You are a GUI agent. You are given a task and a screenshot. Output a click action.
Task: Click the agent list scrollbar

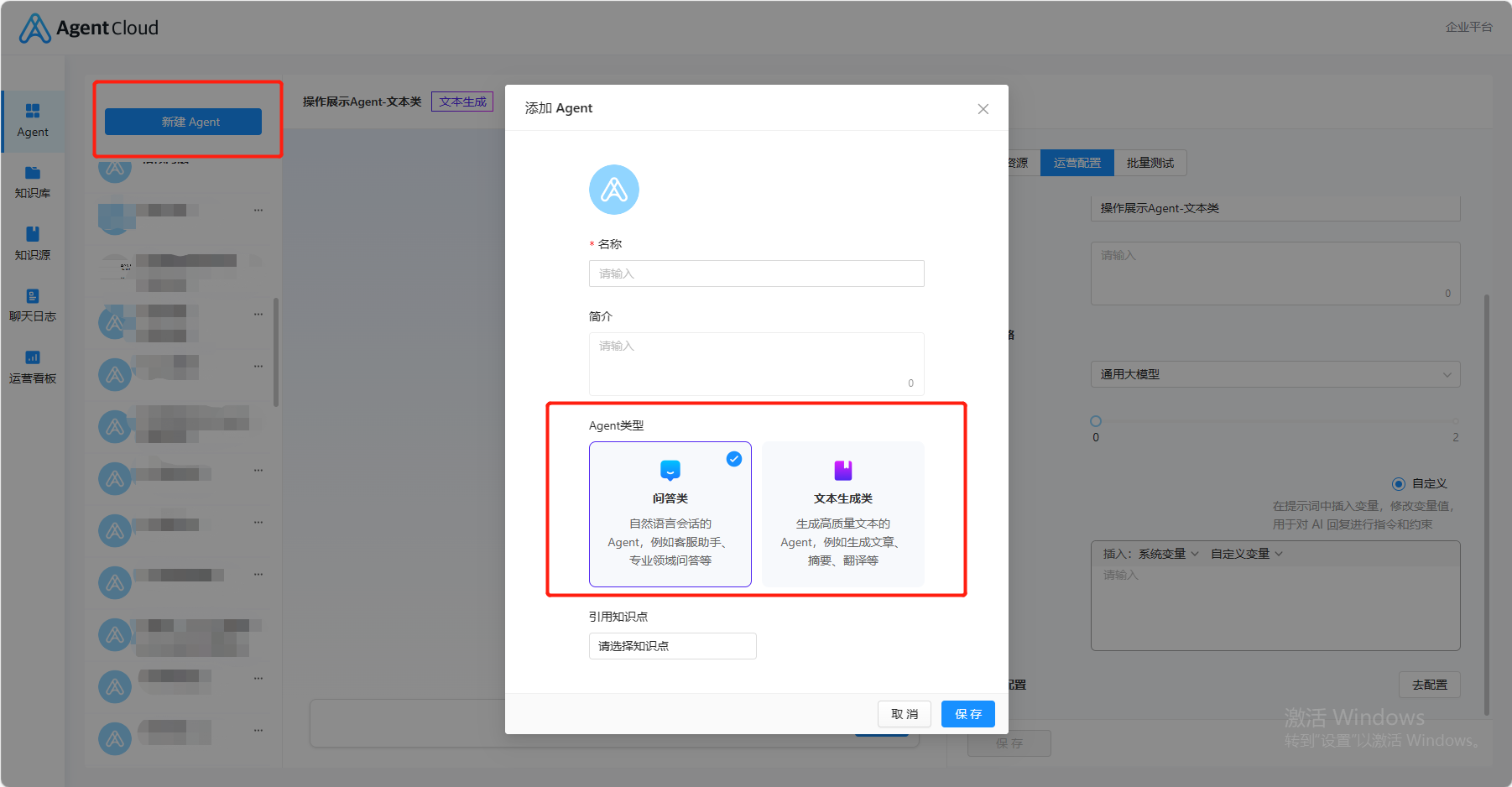click(275, 352)
